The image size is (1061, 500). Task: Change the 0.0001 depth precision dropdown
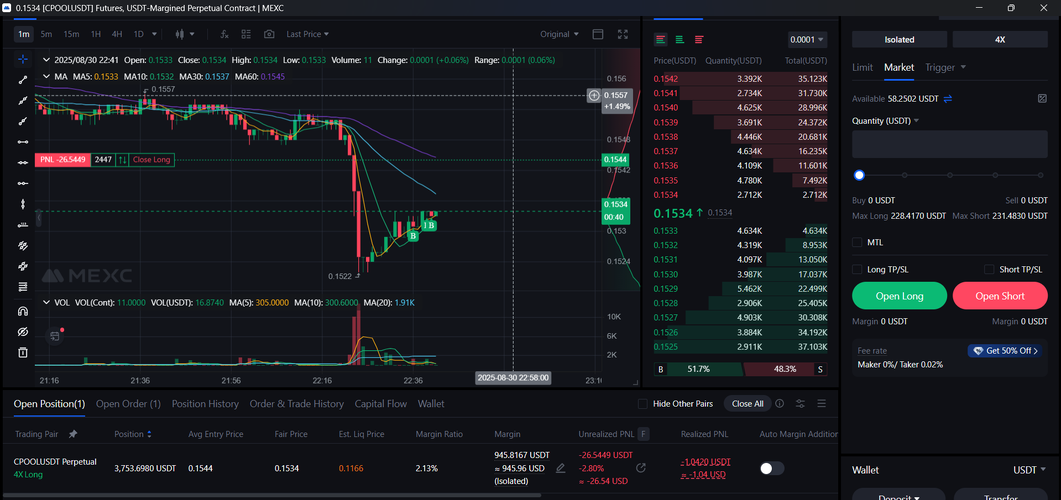pyautogui.click(x=807, y=40)
